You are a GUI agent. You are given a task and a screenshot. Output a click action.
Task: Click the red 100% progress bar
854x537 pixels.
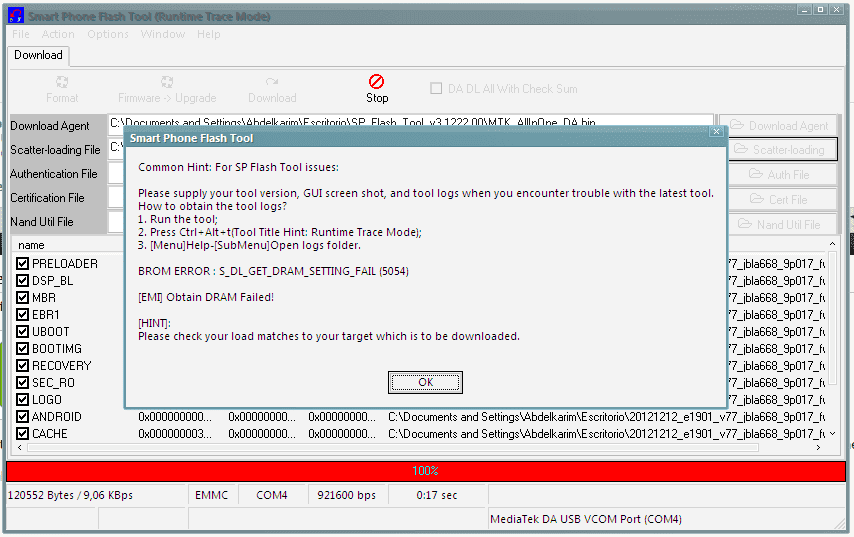(425, 471)
